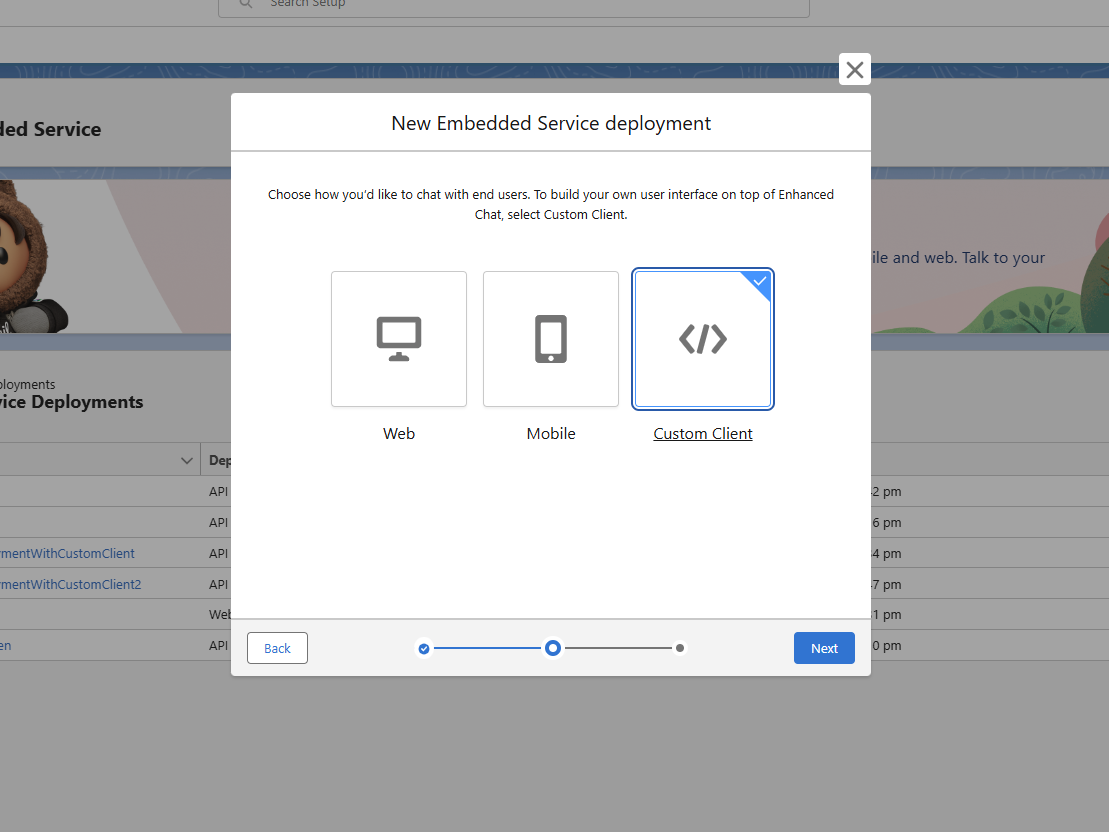Screen dimensions: 1109x832
Task: Click the Custom Client label
Action: pos(703,434)
